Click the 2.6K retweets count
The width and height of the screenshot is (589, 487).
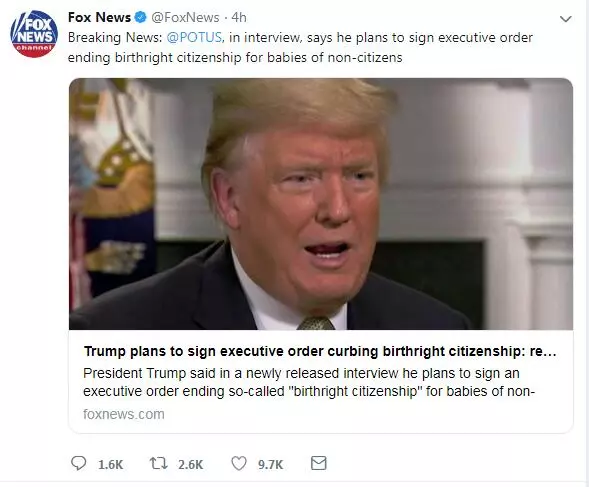click(x=190, y=464)
